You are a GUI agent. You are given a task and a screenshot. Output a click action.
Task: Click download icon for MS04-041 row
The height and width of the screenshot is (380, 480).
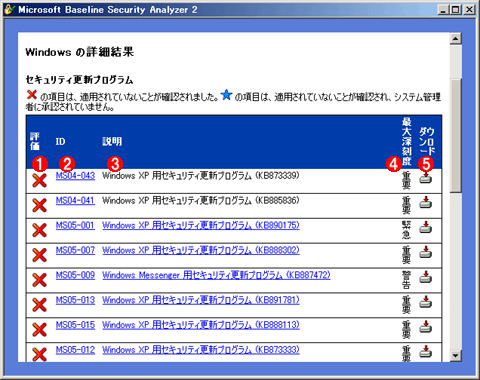425,202
